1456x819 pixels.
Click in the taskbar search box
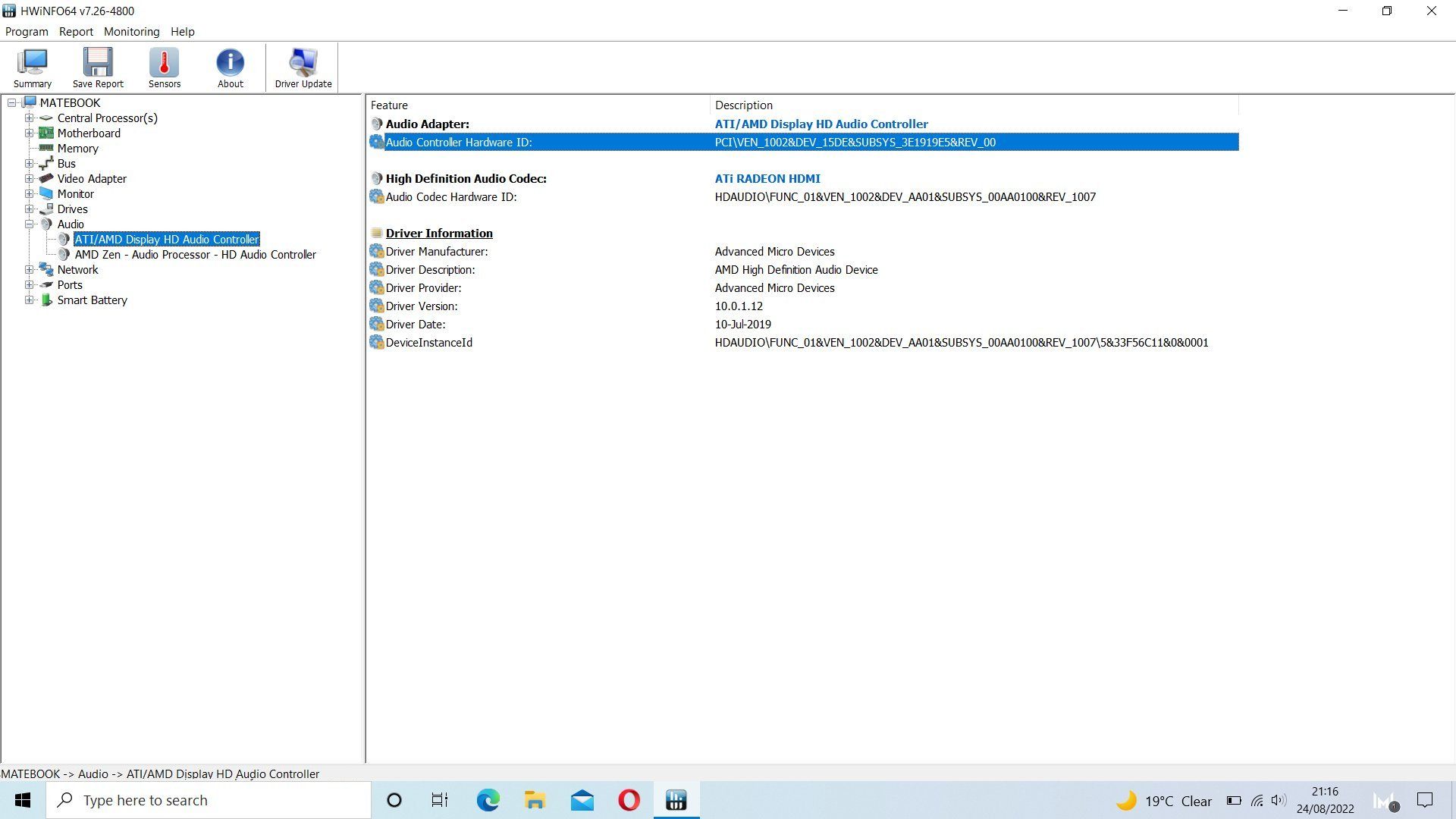point(209,800)
